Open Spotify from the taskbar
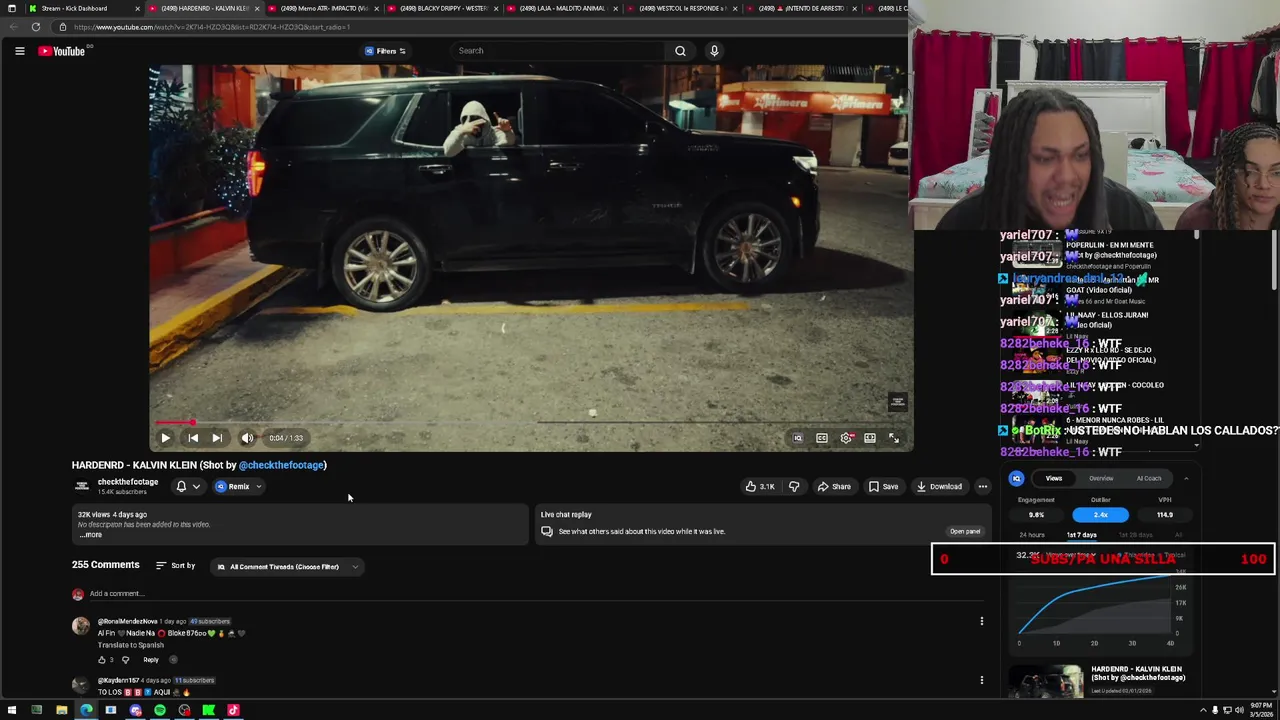The width and height of the screenshot is (1280, 720). pos(160,710)
